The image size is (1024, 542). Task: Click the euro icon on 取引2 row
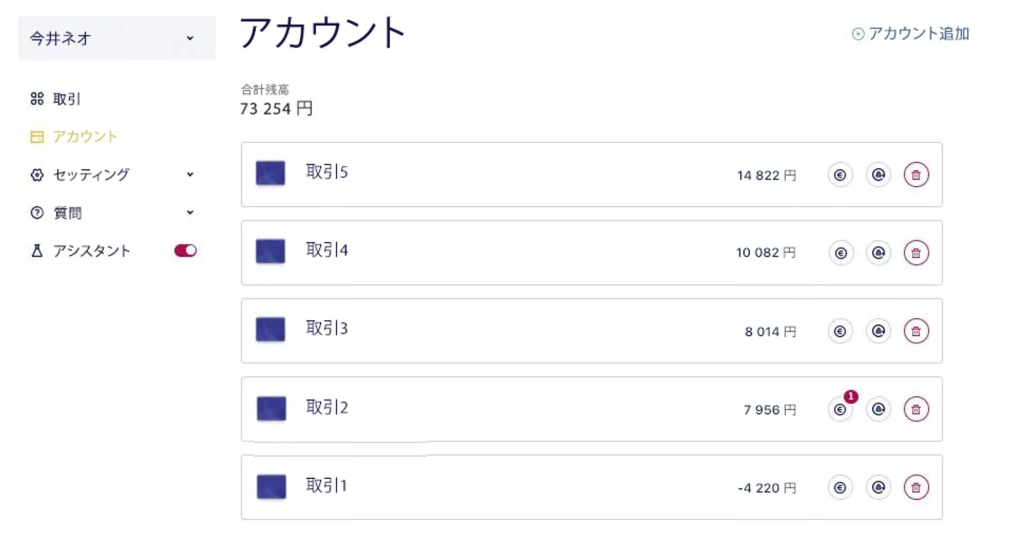coord(840,409)
